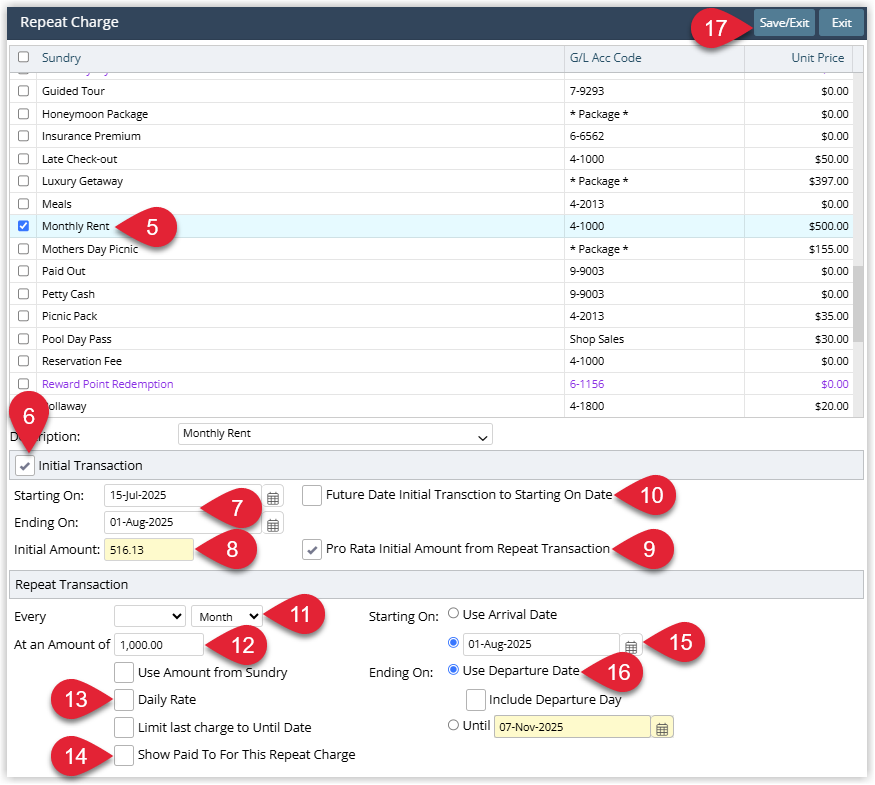Check the Late Check-out sundry row
The height and width of the screenshot is (785, 875).
23,159
